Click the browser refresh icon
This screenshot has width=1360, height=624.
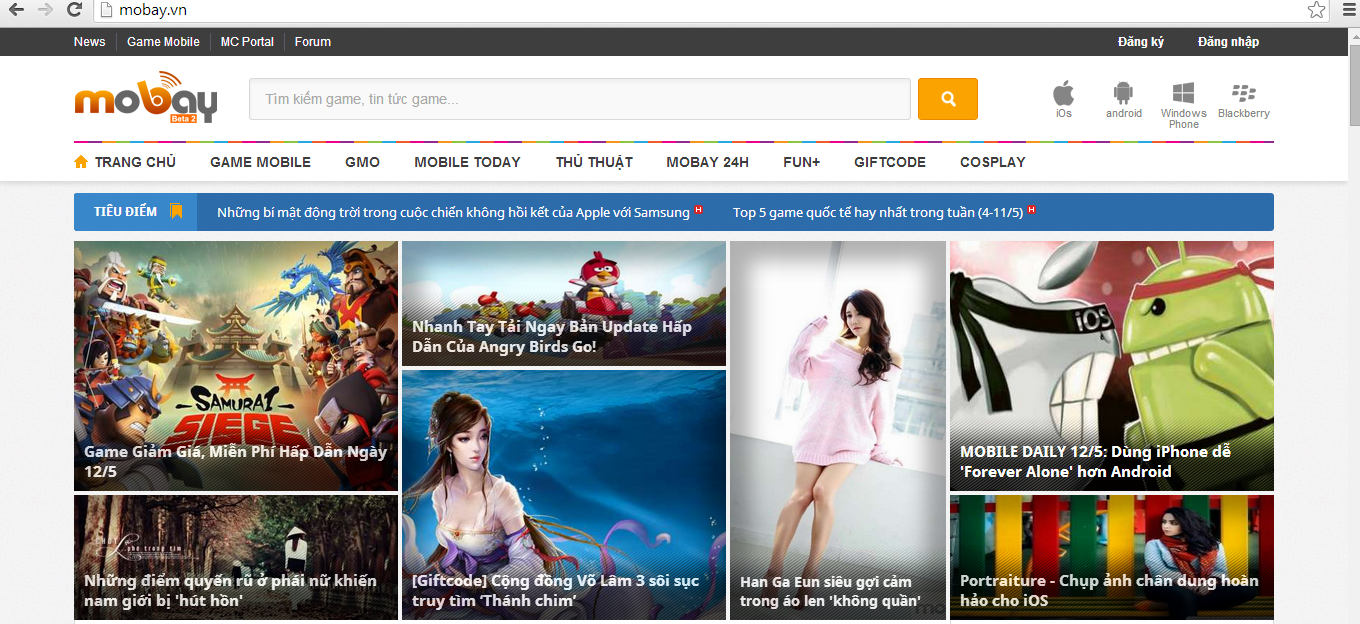coord(73,11)
